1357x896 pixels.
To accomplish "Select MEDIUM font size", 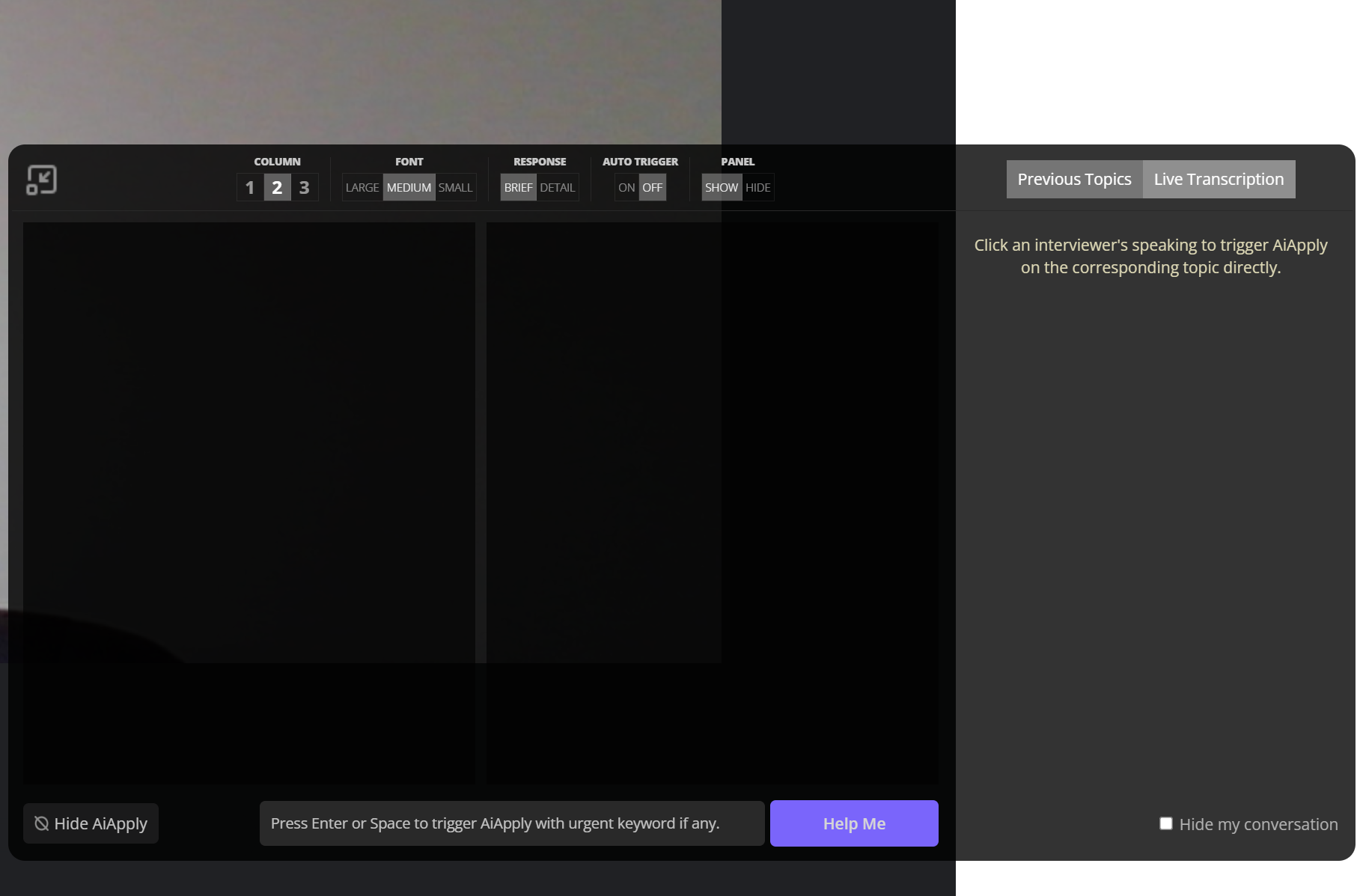I will [x=409, y=187].
